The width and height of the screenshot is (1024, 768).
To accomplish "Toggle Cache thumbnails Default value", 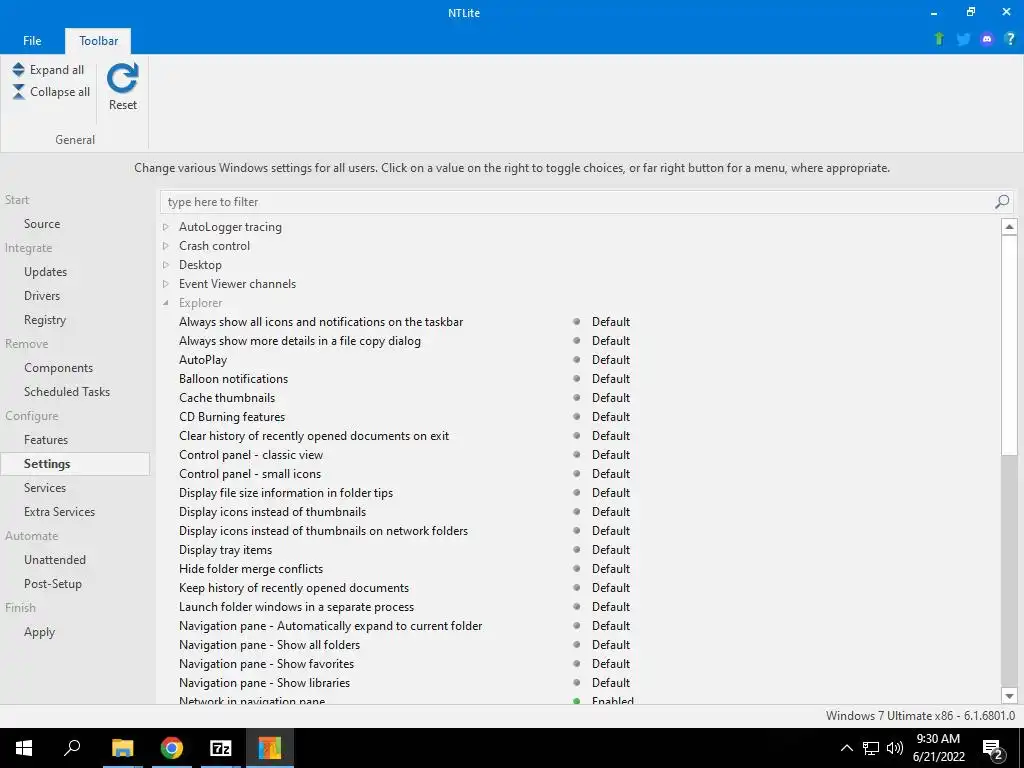I will 611,398.
